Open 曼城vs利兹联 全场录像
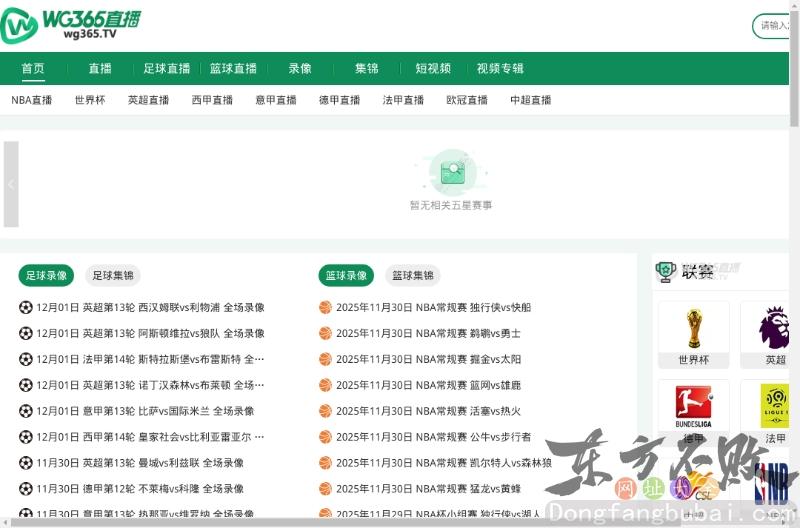Viewport: 800px width, 528px height. coord(140,463)
